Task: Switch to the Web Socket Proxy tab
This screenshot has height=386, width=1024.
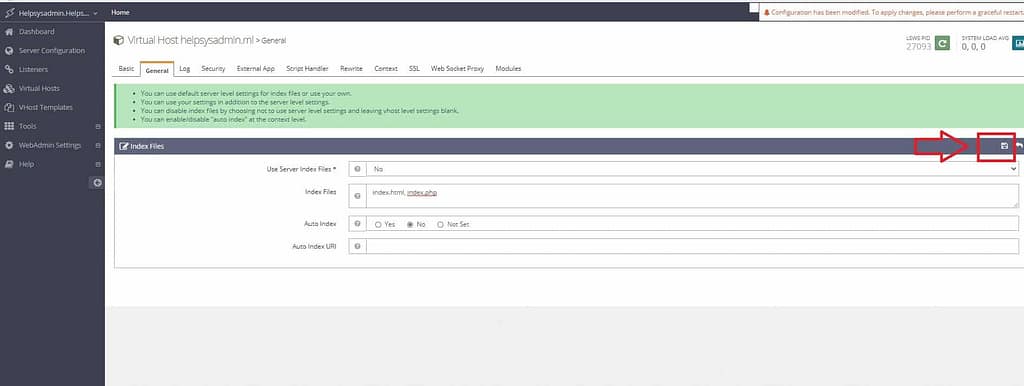Action: (457, 69)
